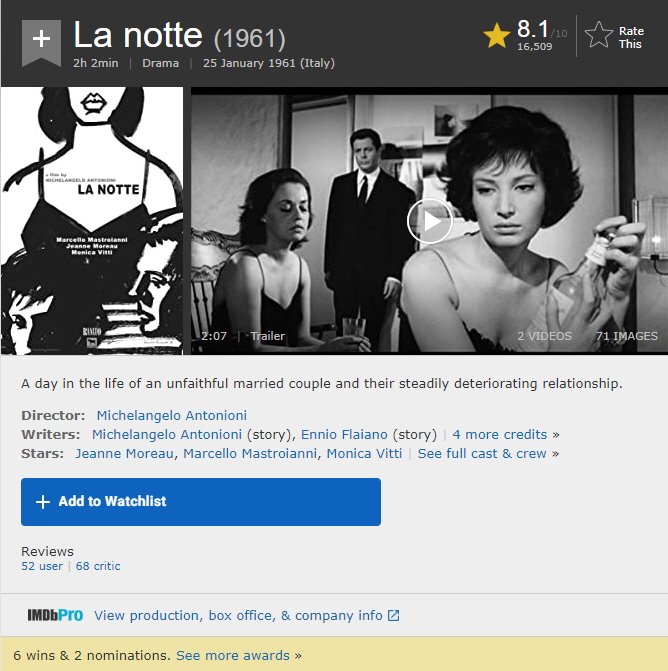This screenshot has width=668, height=671.
Task: Click the gold rating star icon
Action: point(497,36)
